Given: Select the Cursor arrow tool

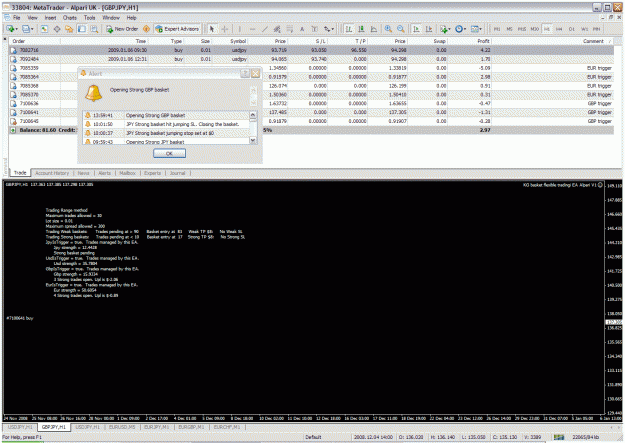Looking at the screenshot, I should point(212,29).
